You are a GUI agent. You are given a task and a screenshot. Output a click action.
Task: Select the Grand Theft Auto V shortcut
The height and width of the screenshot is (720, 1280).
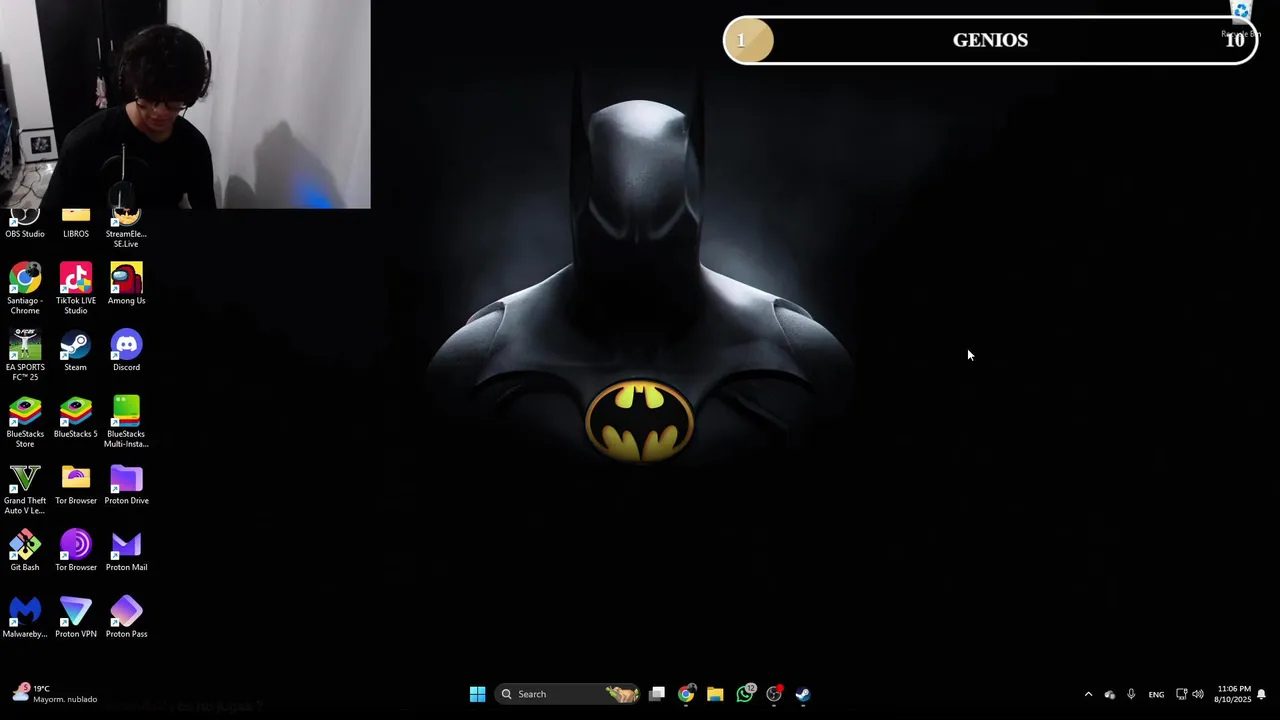click(x=25, y=489)
